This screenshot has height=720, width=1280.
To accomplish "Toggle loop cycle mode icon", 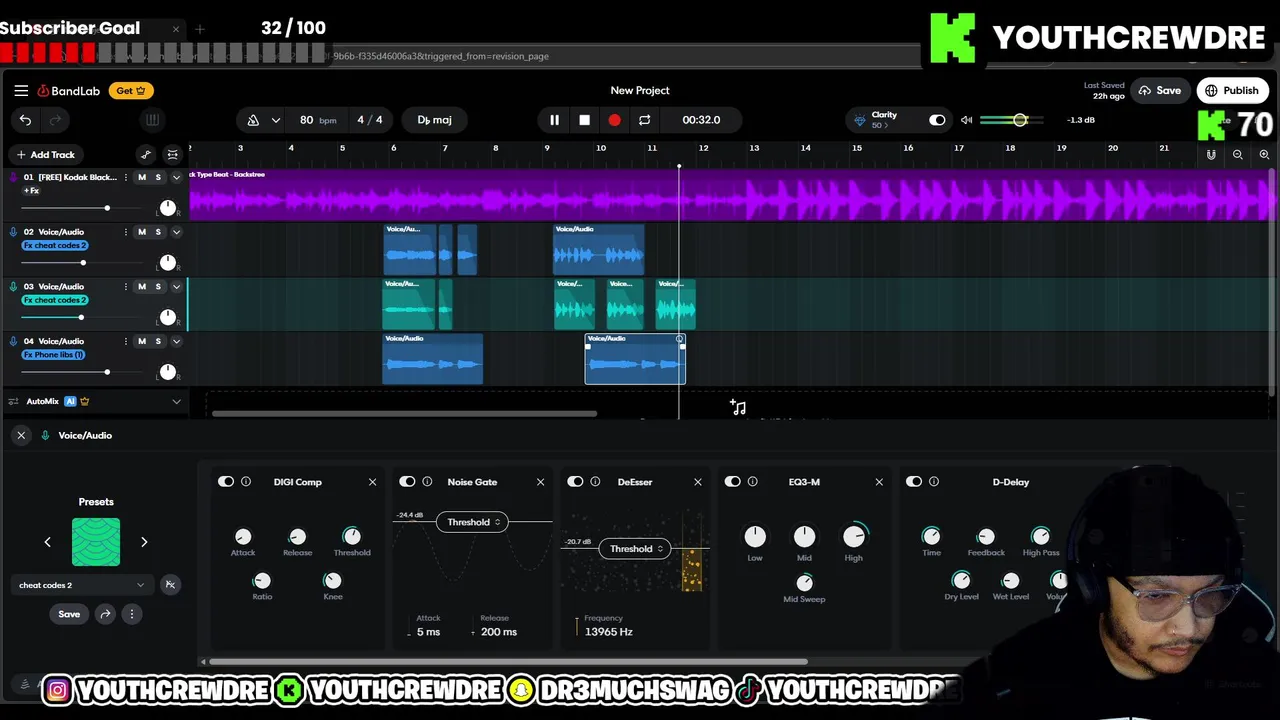I will [644, 120].
